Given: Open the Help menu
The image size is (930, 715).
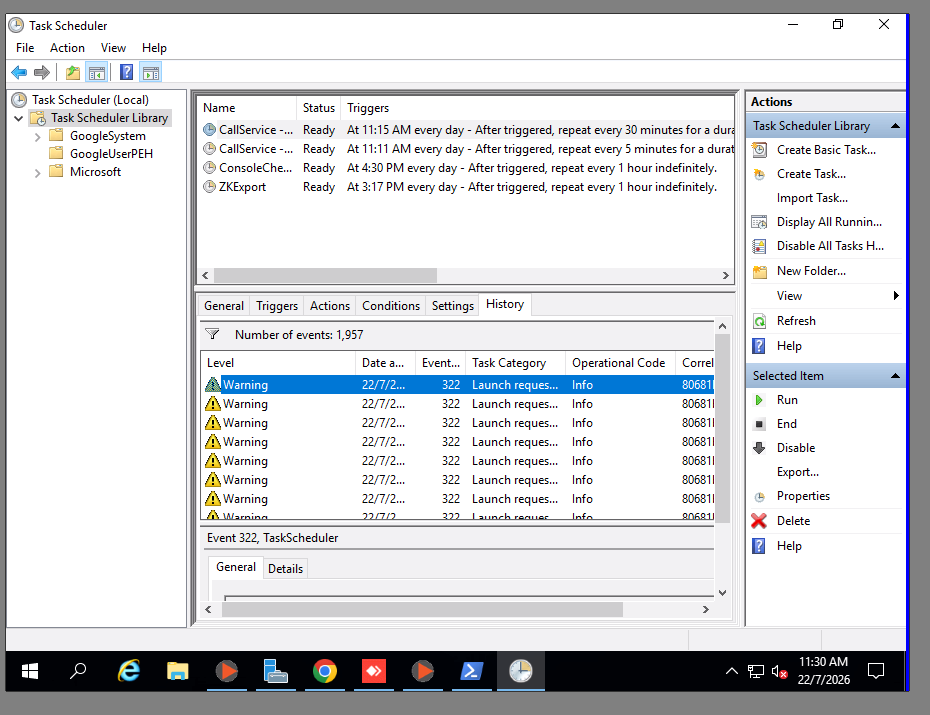Looking at the screenshot, I should pos(154,48).
